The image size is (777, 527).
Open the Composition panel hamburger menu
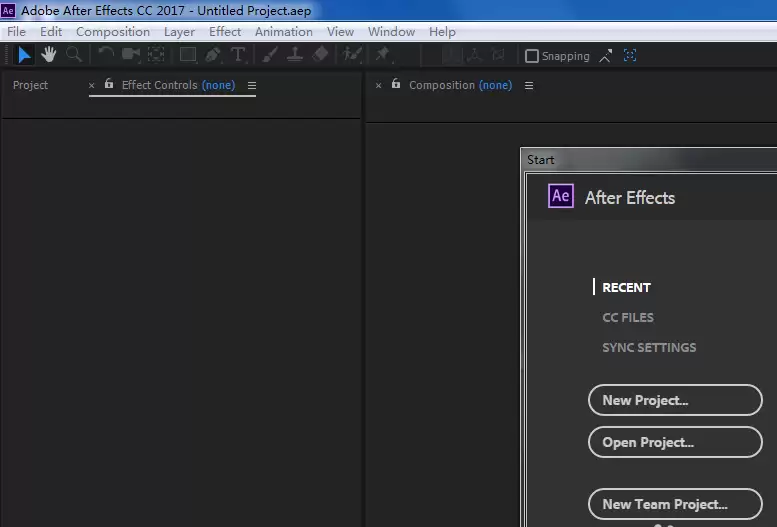point(529,86)
